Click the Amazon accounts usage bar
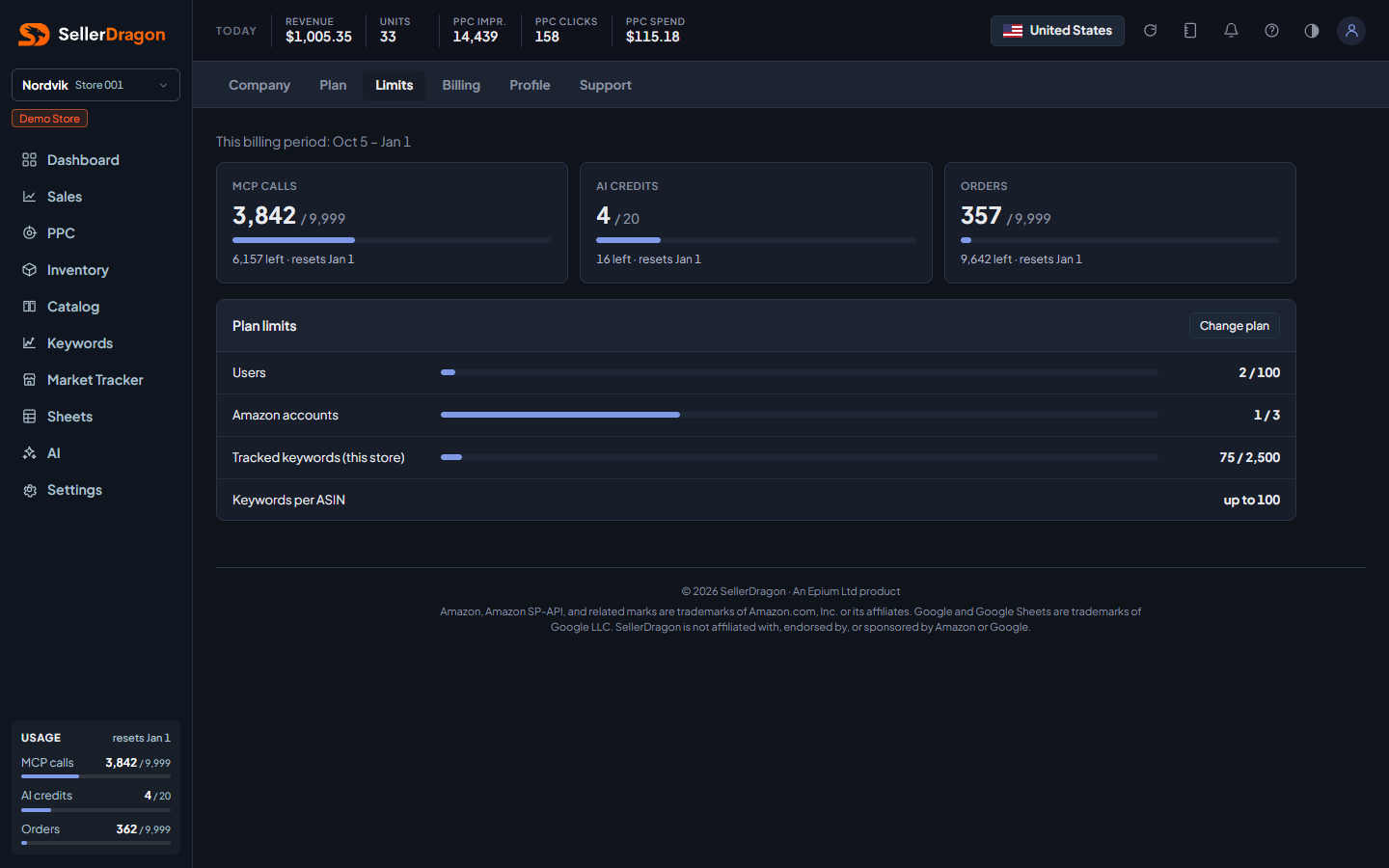The width and height of the screenshot is (1389, 868). (x=800, y=415)
